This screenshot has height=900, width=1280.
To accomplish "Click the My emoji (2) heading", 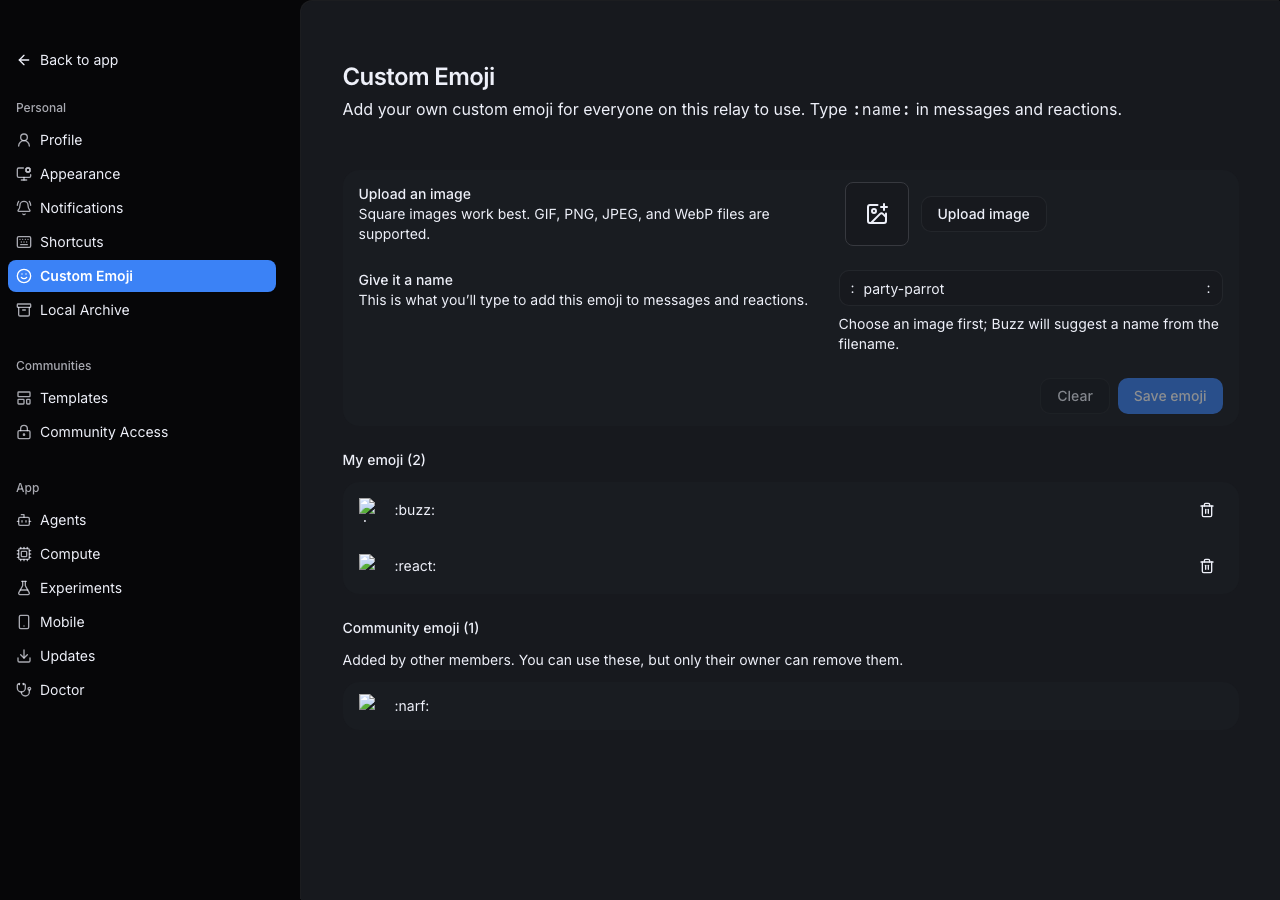I will (x=384, y=460).
